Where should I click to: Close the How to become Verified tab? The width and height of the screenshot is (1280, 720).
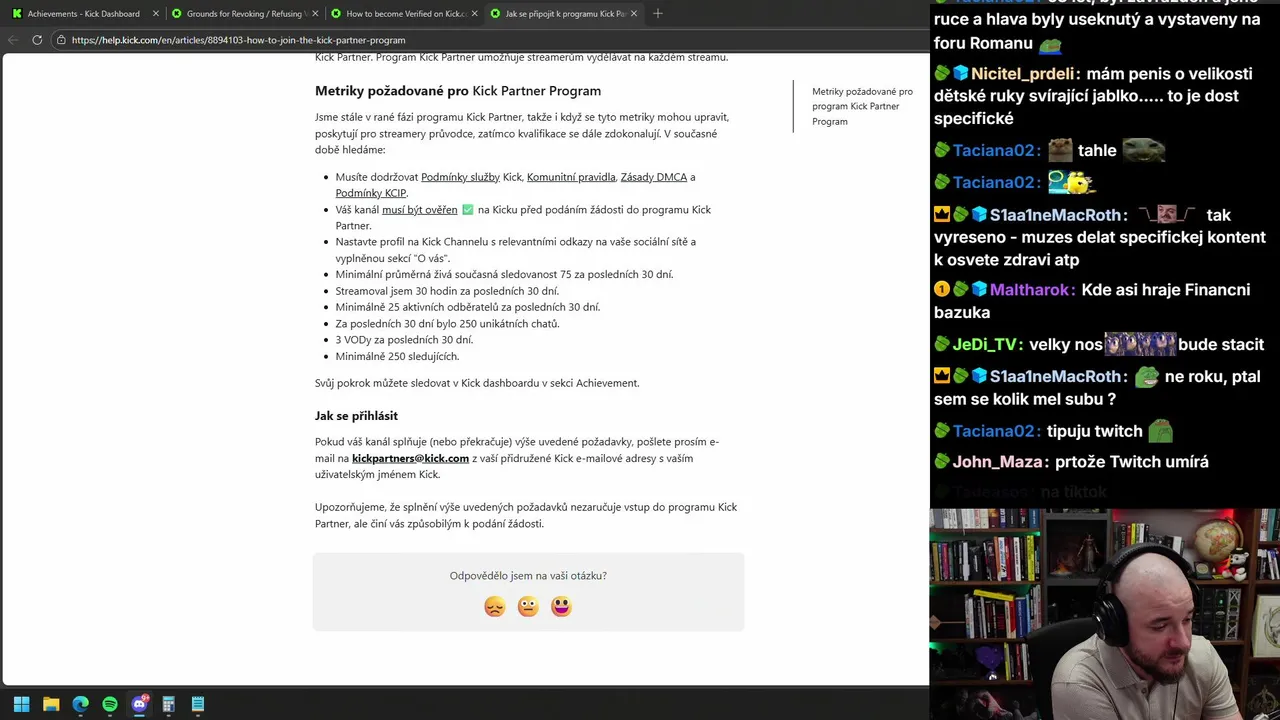click(474, 14)
